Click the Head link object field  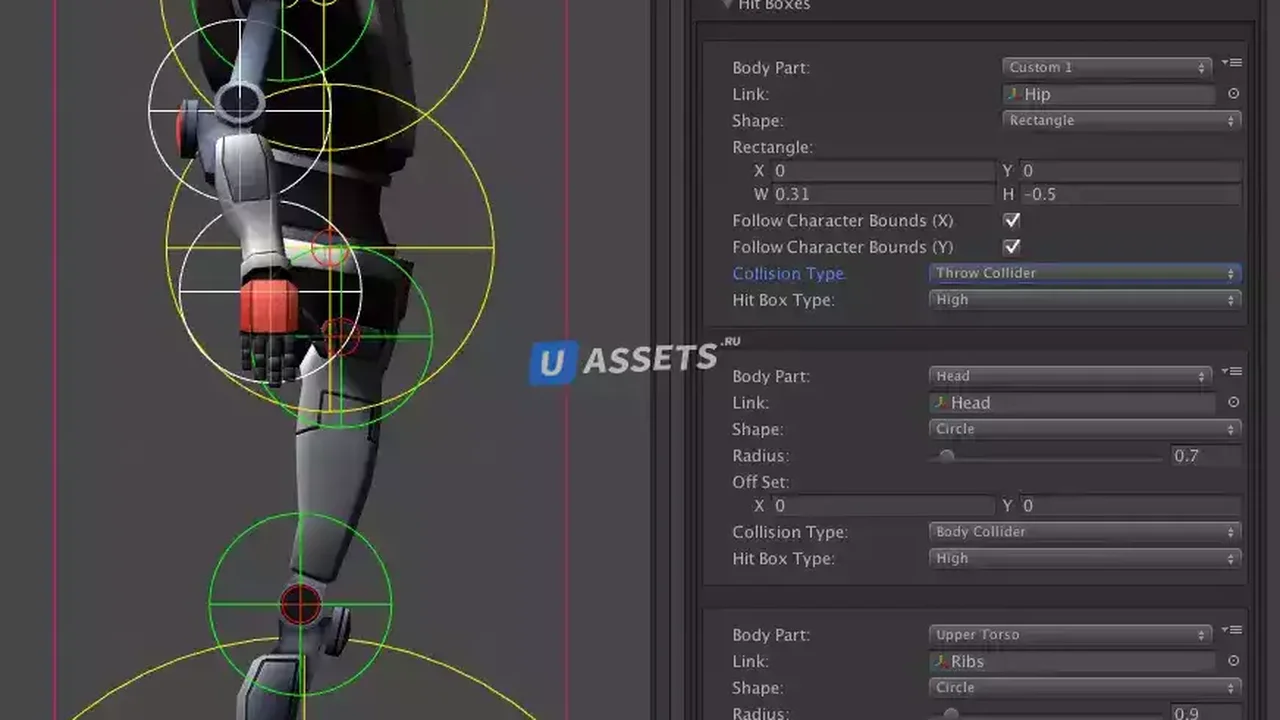1072,403
